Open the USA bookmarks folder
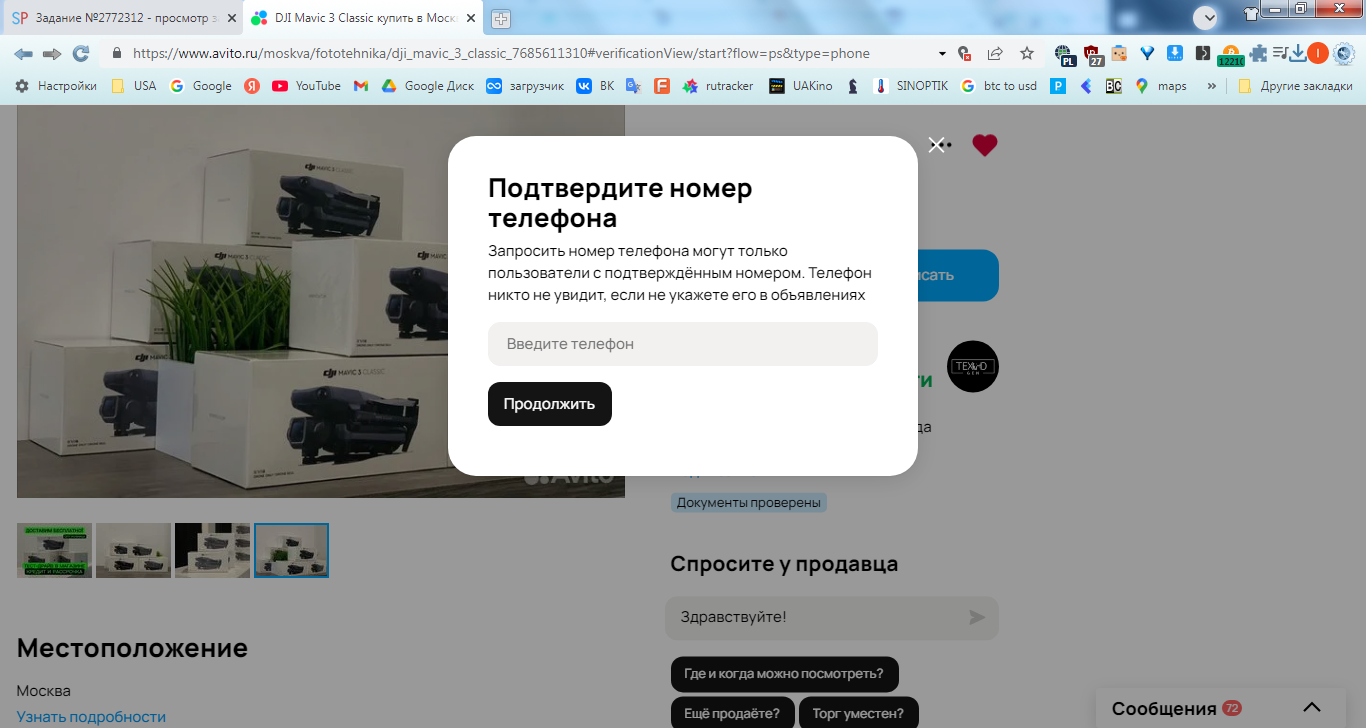1366x728 pixels. point(133,86)
